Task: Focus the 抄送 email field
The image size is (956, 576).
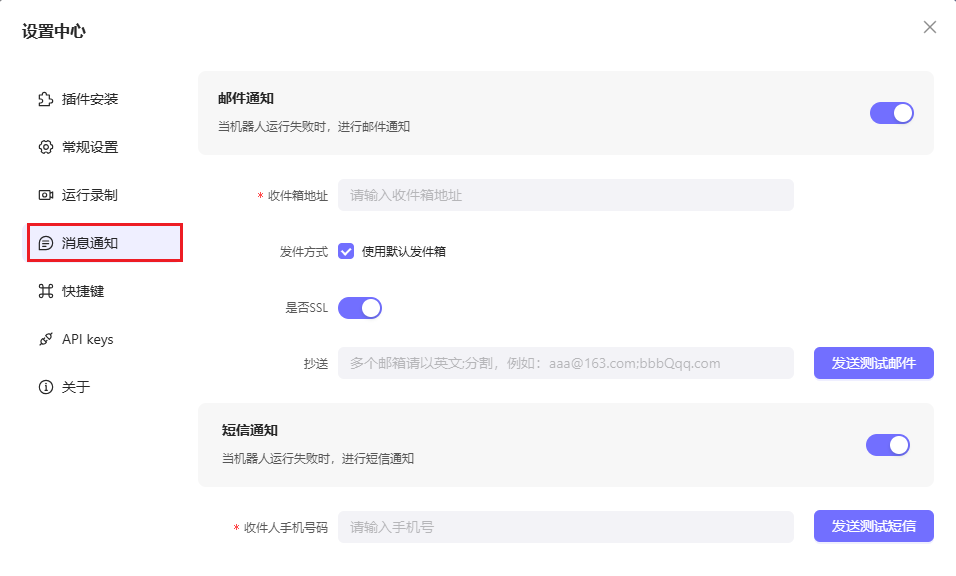Action: coord(565,363)
